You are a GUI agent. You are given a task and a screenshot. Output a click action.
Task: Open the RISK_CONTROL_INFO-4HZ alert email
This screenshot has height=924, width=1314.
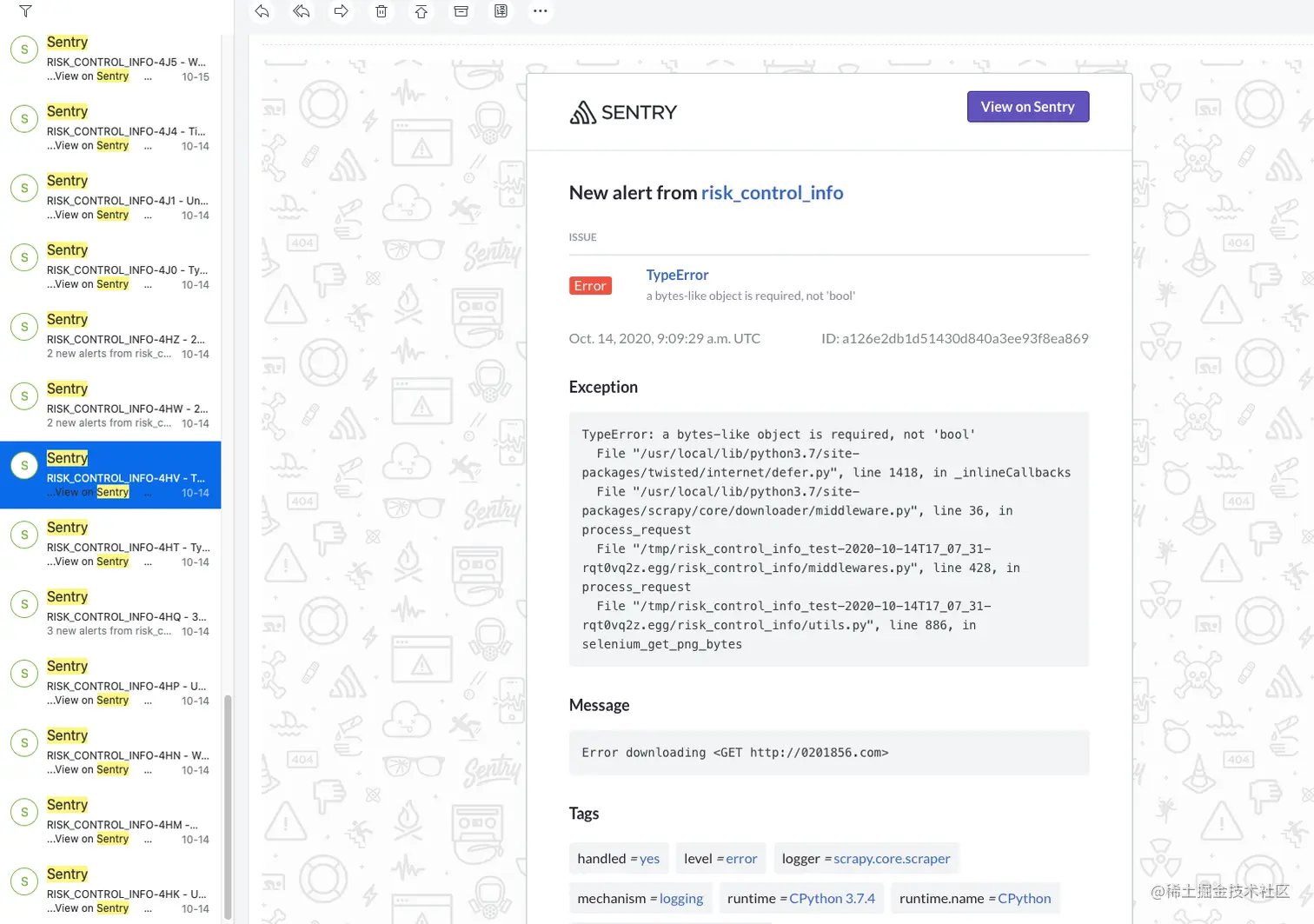point(110,337)
